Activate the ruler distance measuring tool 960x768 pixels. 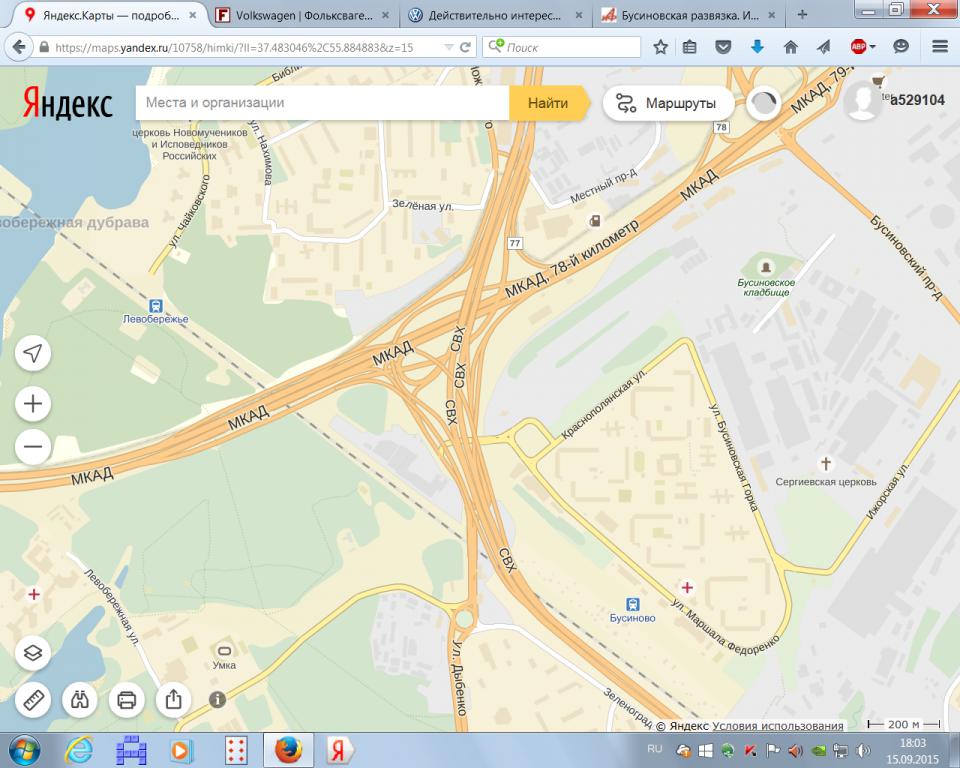tap(34, 699)
